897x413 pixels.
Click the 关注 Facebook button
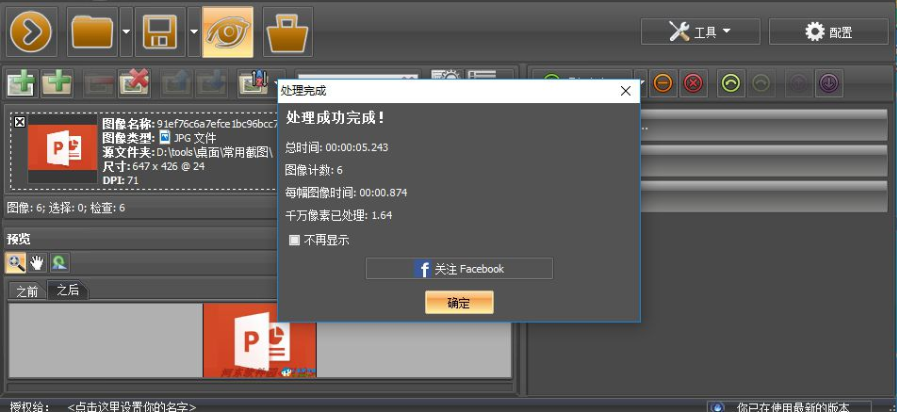coord(459,268)
